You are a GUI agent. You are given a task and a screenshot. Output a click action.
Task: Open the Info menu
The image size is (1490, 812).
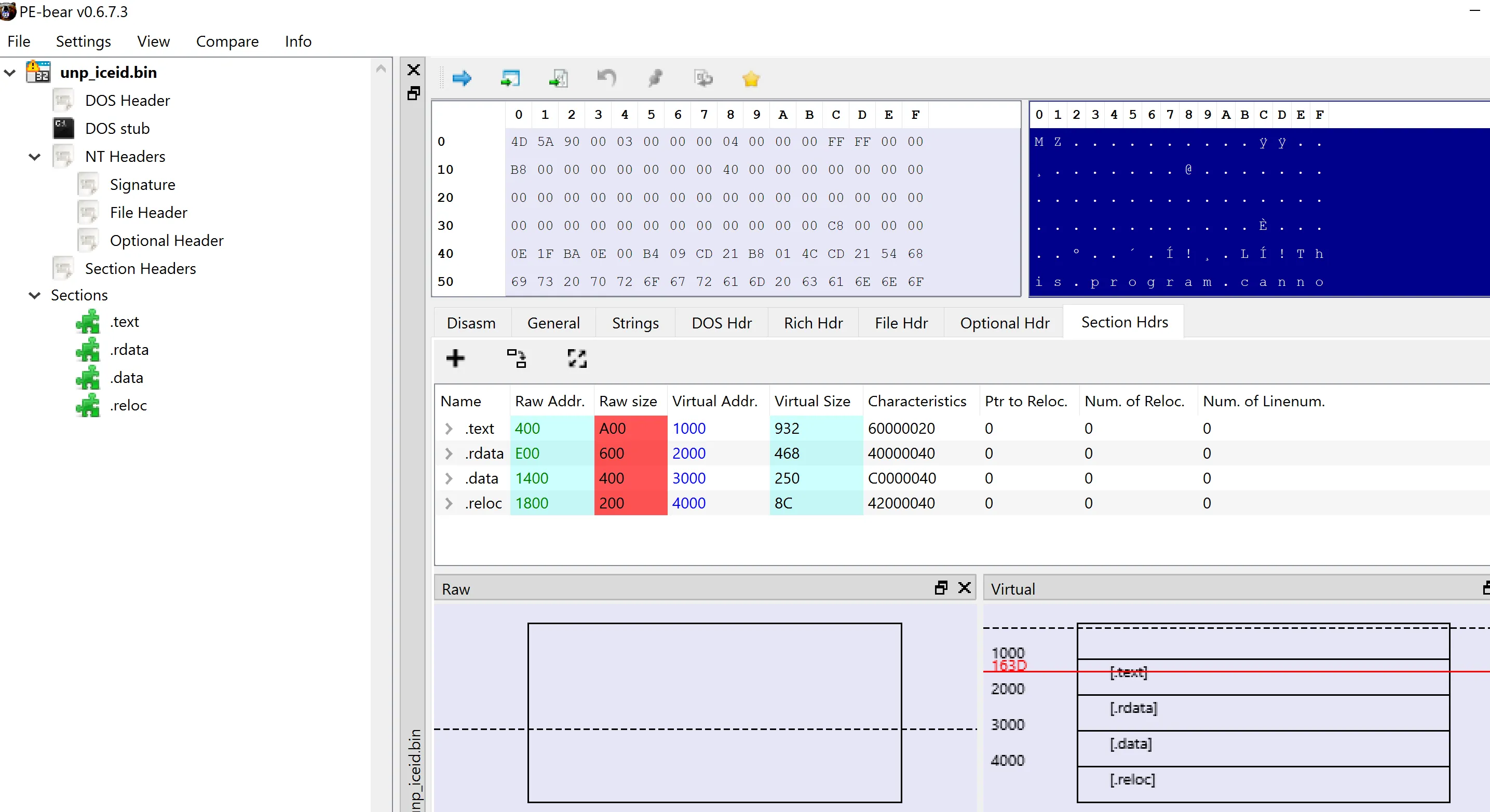click(x=298, y=41)
